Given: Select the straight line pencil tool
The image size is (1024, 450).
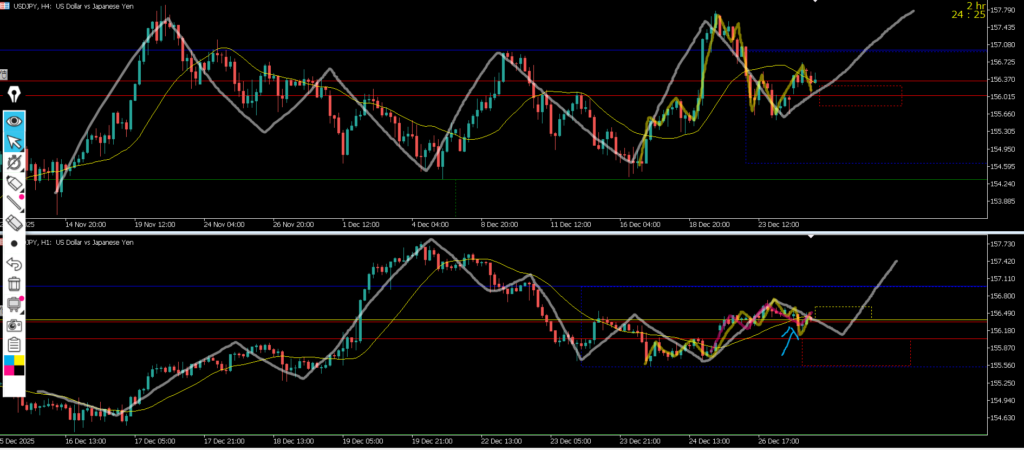Looking at the screenshot, I should click(x=15, y=203).
